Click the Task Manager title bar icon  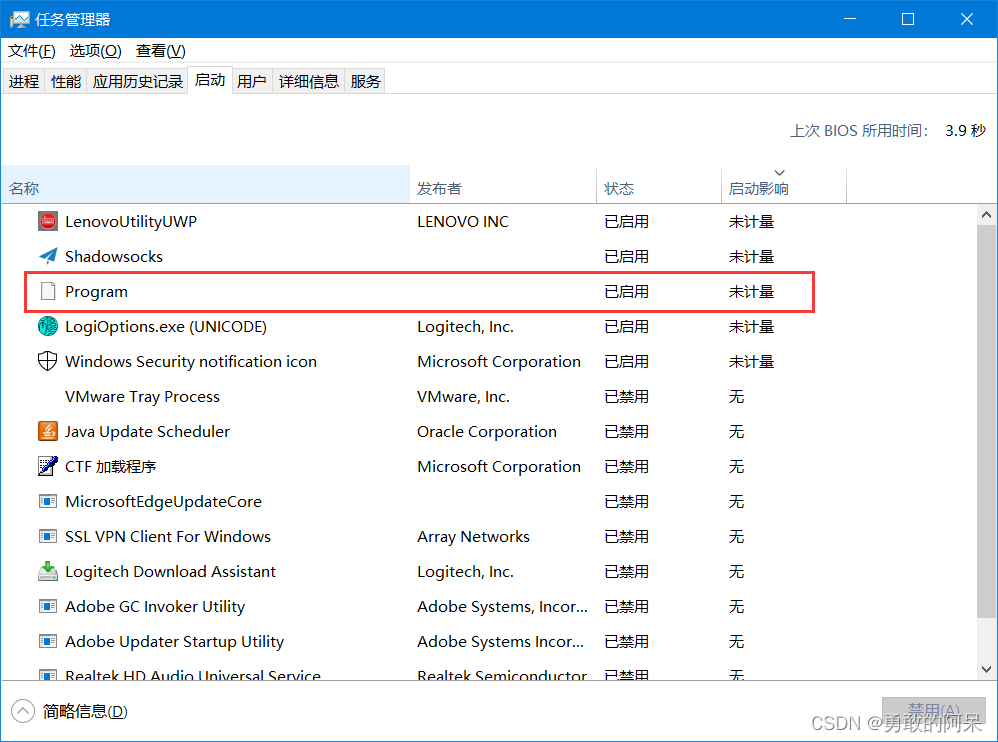(x=19, y=20)
